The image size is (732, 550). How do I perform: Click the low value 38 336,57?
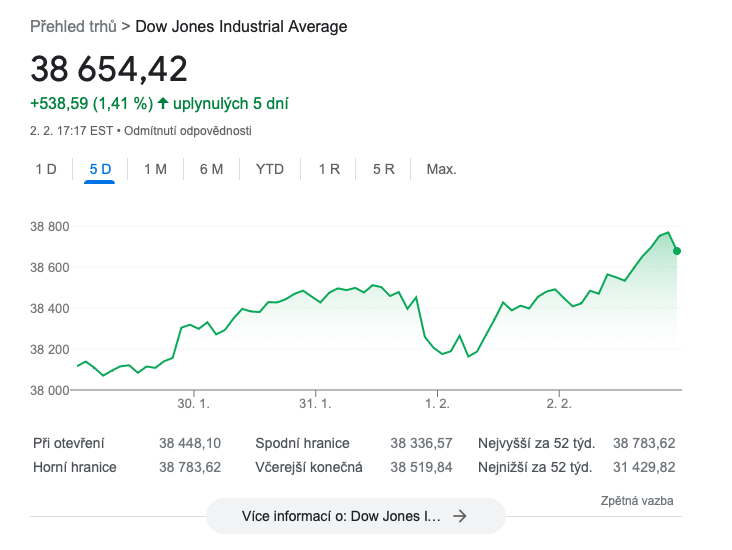421,443
